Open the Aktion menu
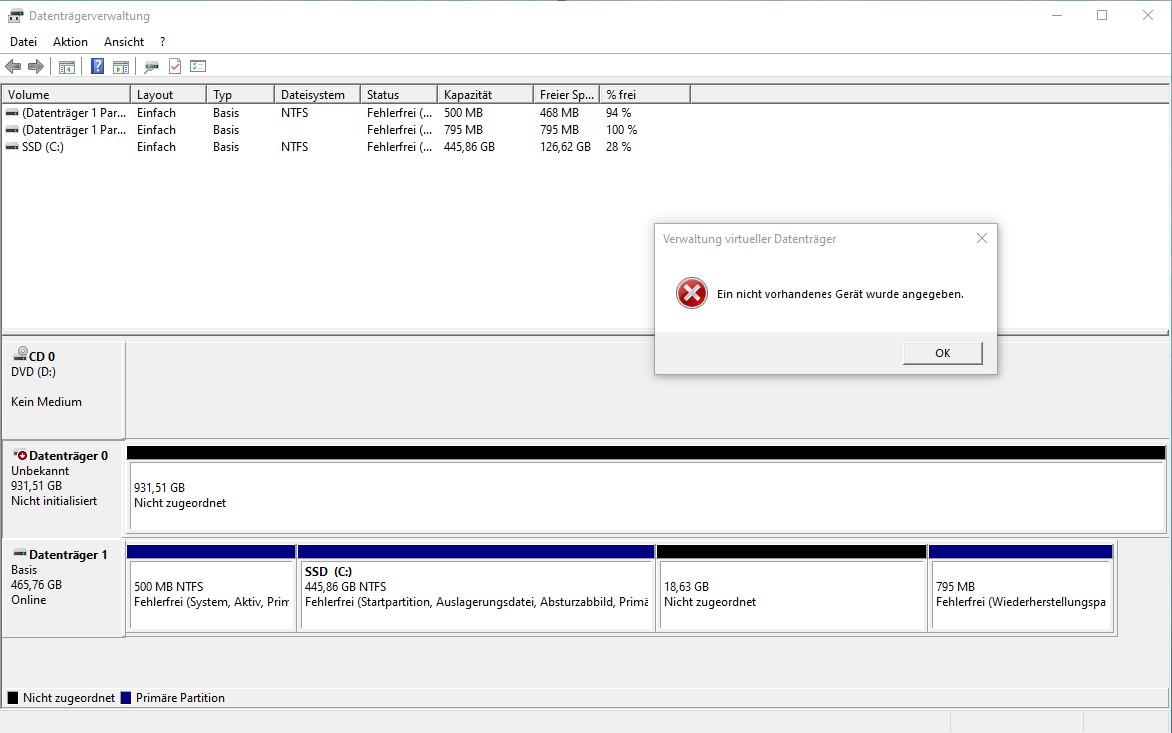 point(70,42)
